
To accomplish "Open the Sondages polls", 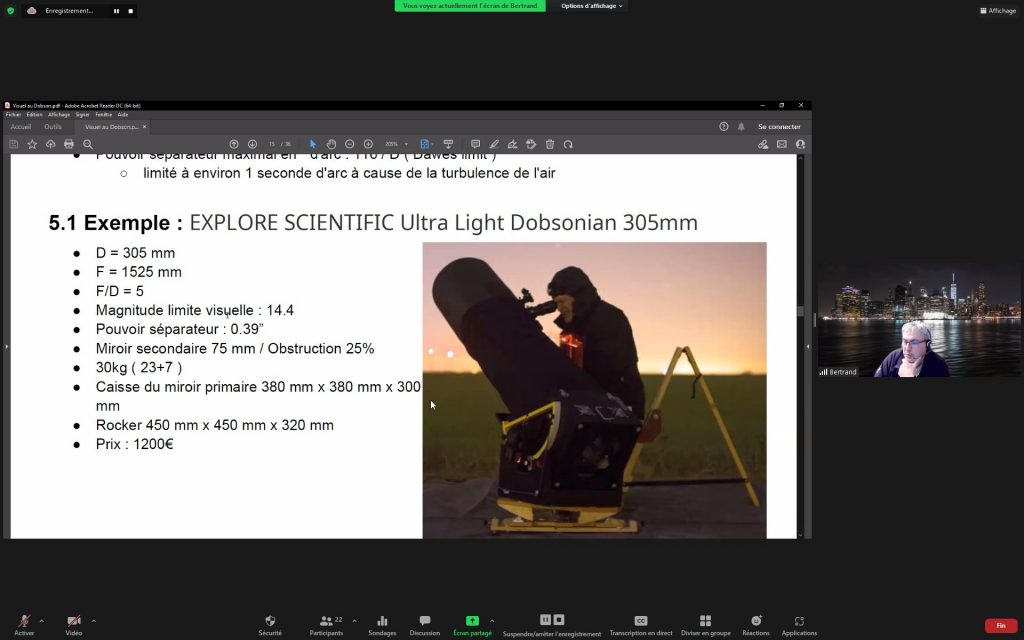I will pyautogui.click(x=382, y=625).
